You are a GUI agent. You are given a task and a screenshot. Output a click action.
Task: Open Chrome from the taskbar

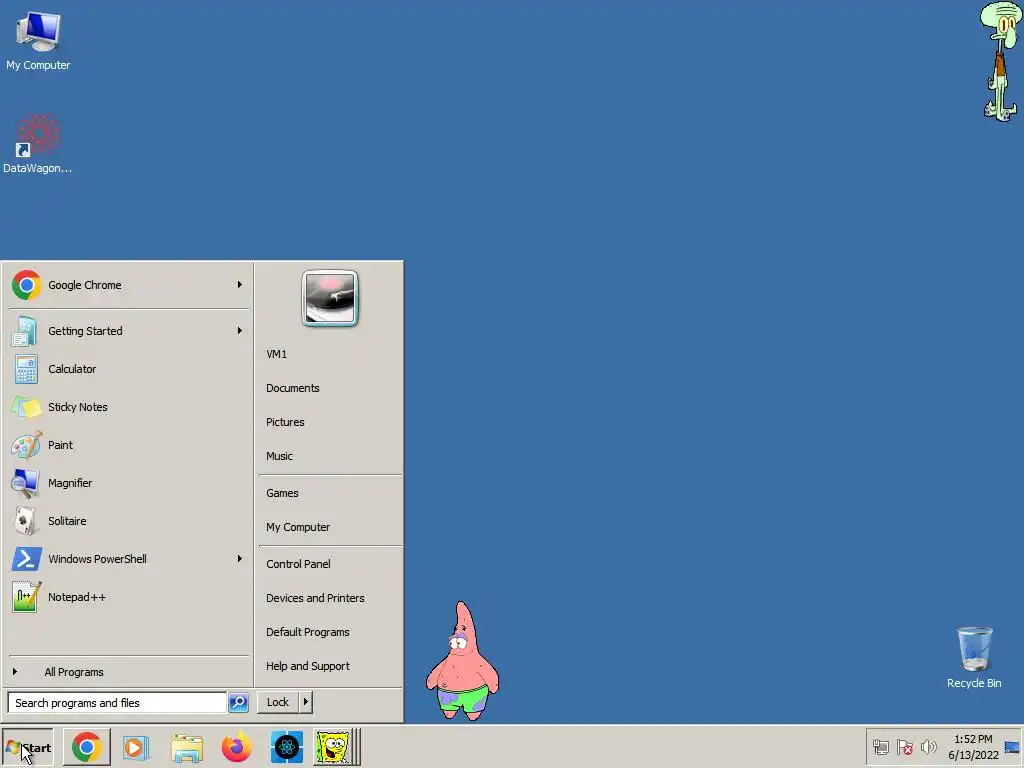click(87, 747)
